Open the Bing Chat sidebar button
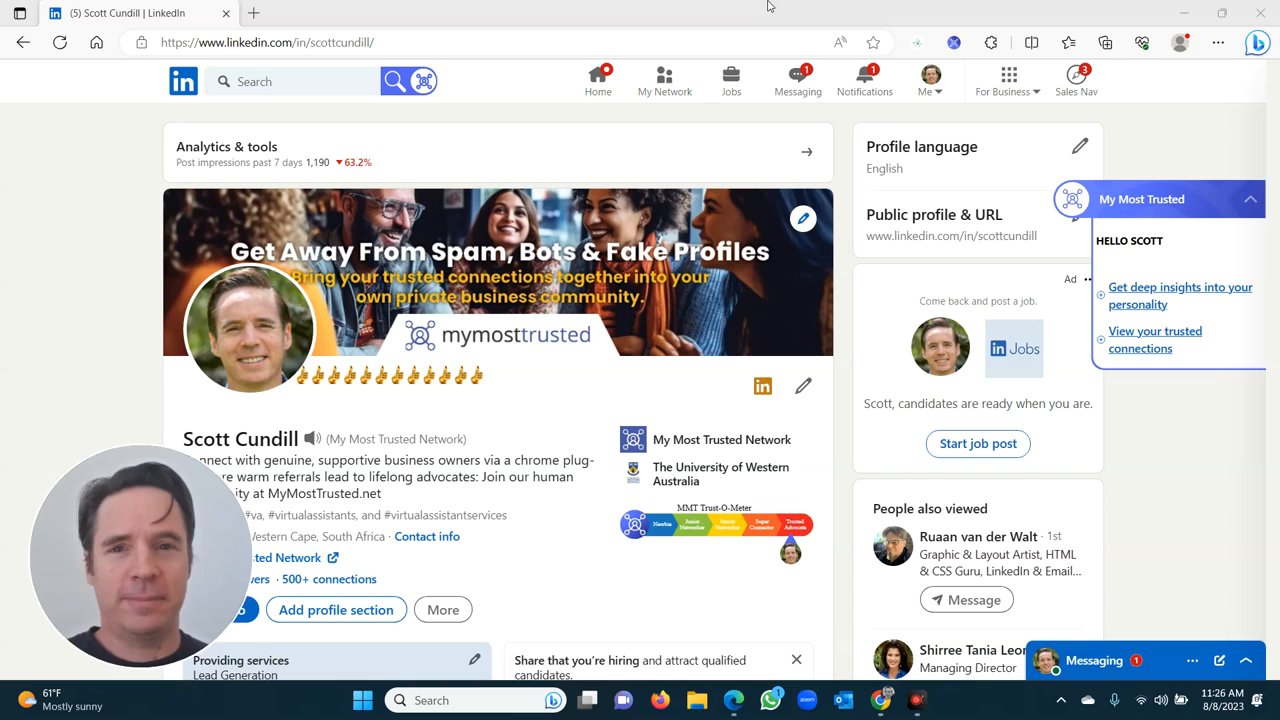This screenshot has height=720, width=1280. [1257, 43]
